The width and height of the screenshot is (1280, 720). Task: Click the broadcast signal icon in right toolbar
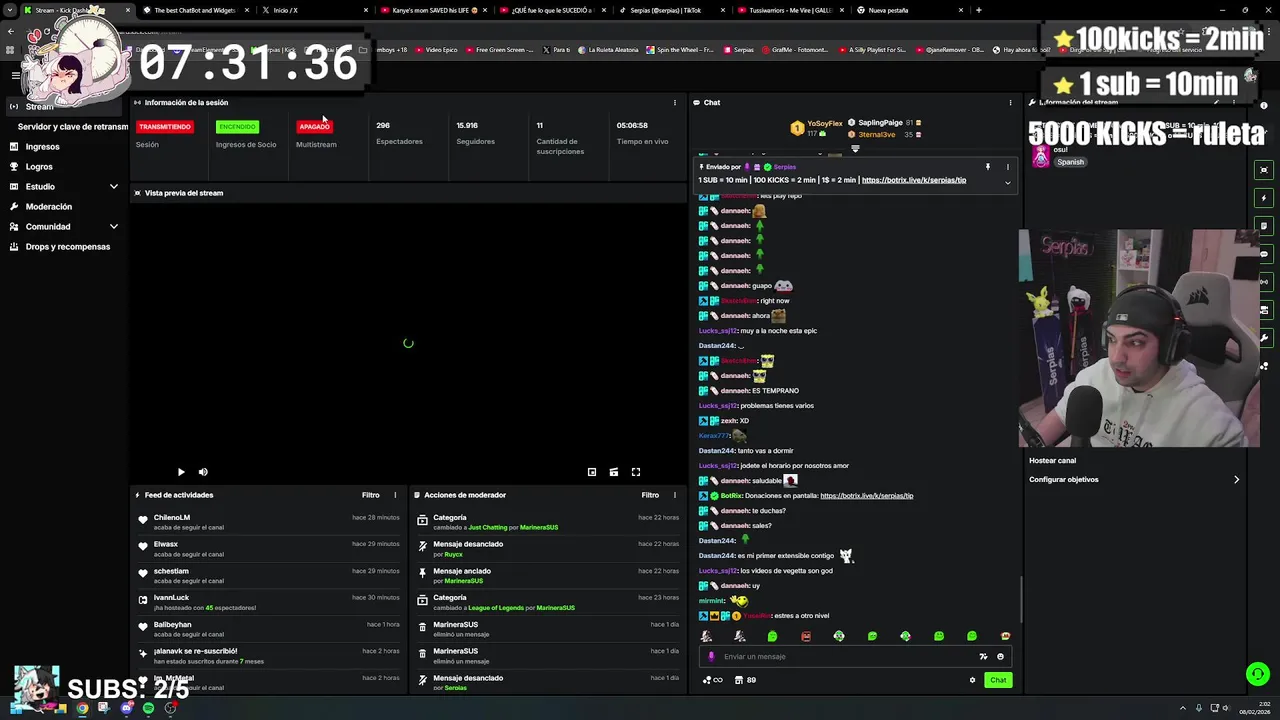point(1264,282)
